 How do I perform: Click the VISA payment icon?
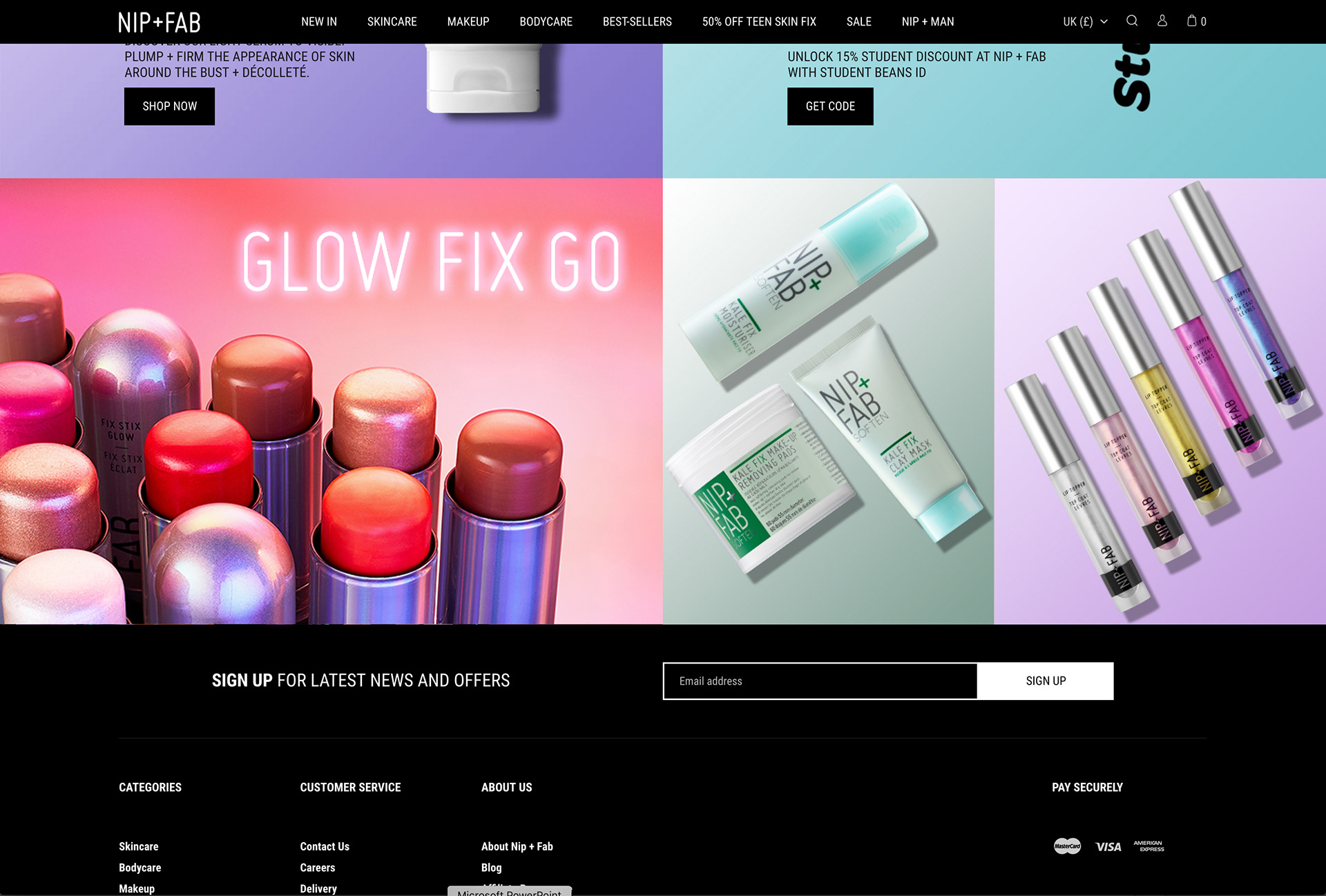point(1108,847)
